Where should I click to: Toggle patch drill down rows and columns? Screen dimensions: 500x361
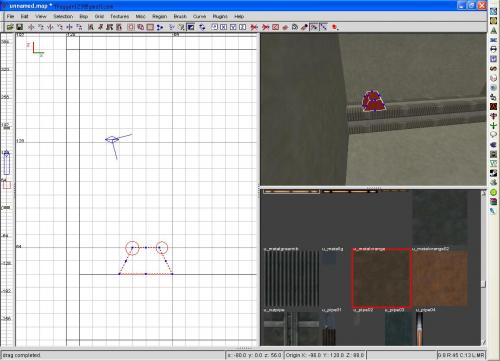pos(323,27)
